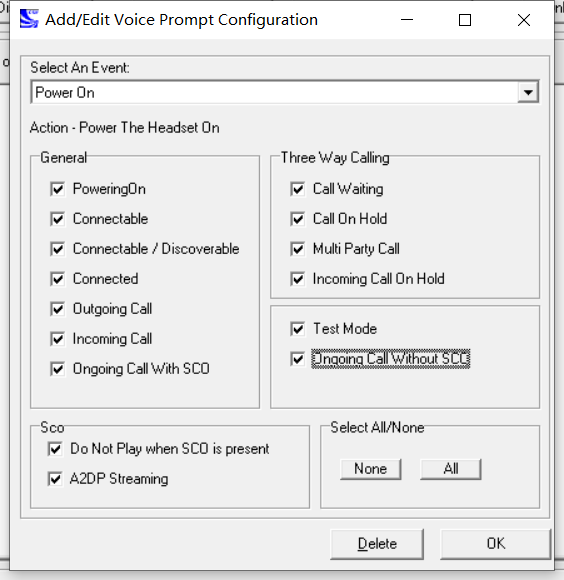Toggle Do Not Play when SCO present

pos(55,449)
